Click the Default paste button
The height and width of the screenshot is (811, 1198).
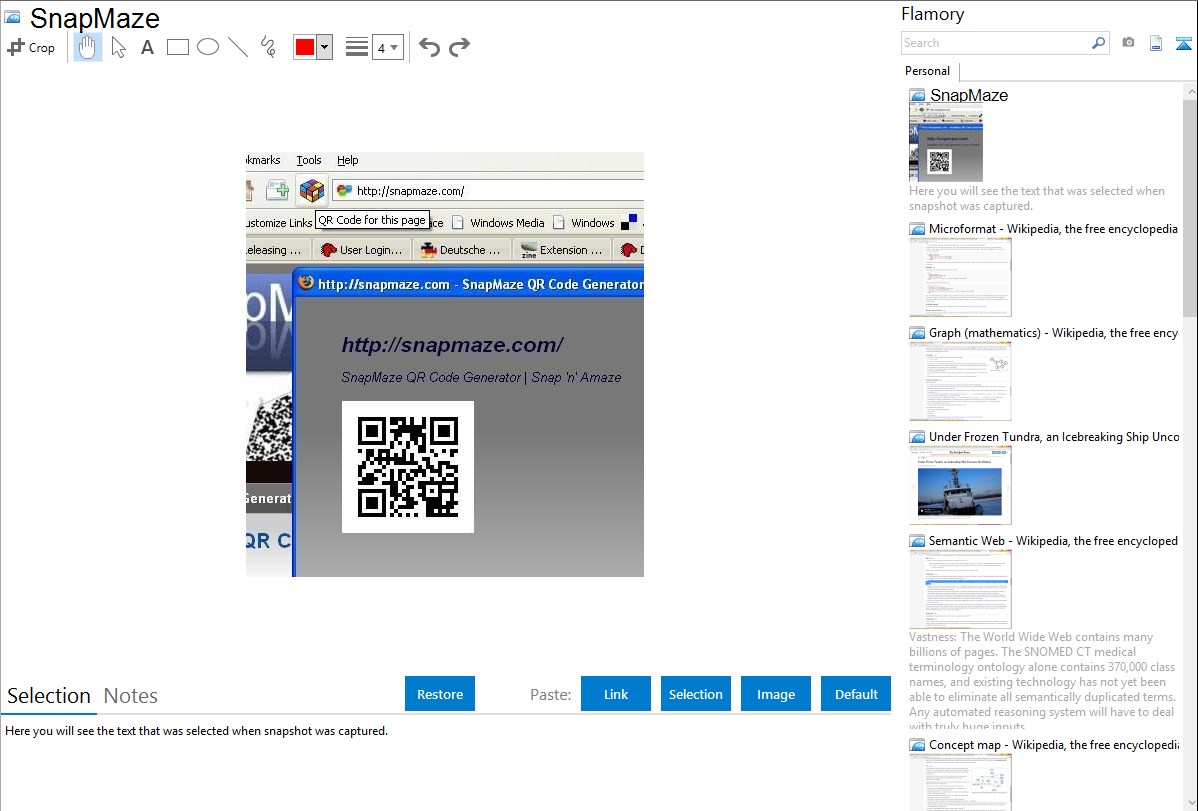click(856, 694)
